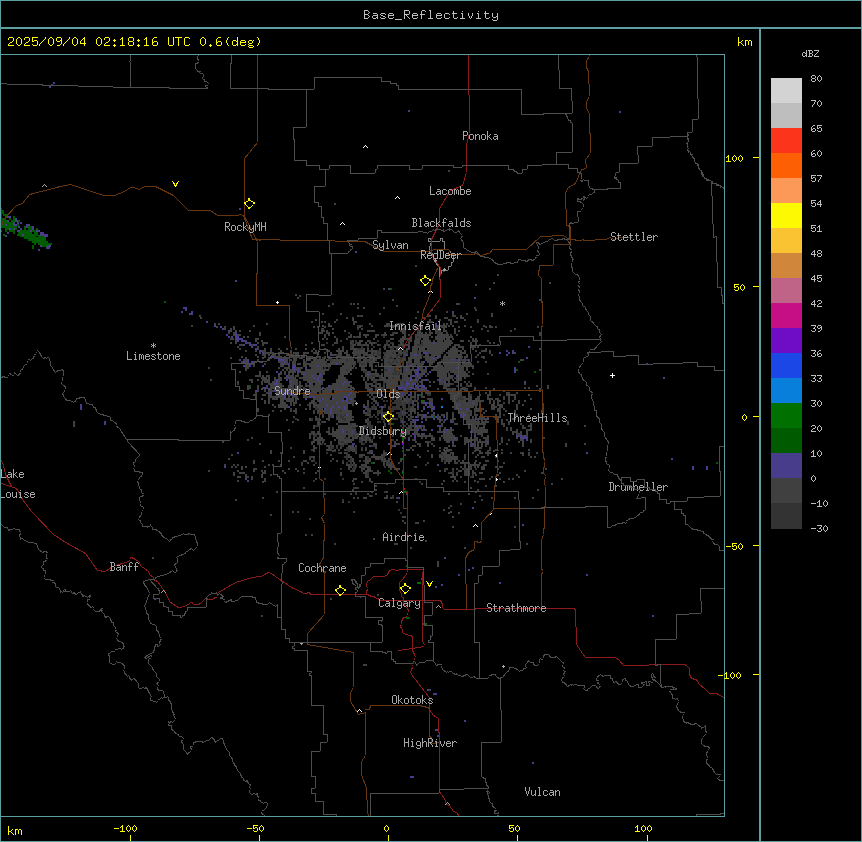Click the Blackfalds city label

pyautogui.click(x=441, y=223)
